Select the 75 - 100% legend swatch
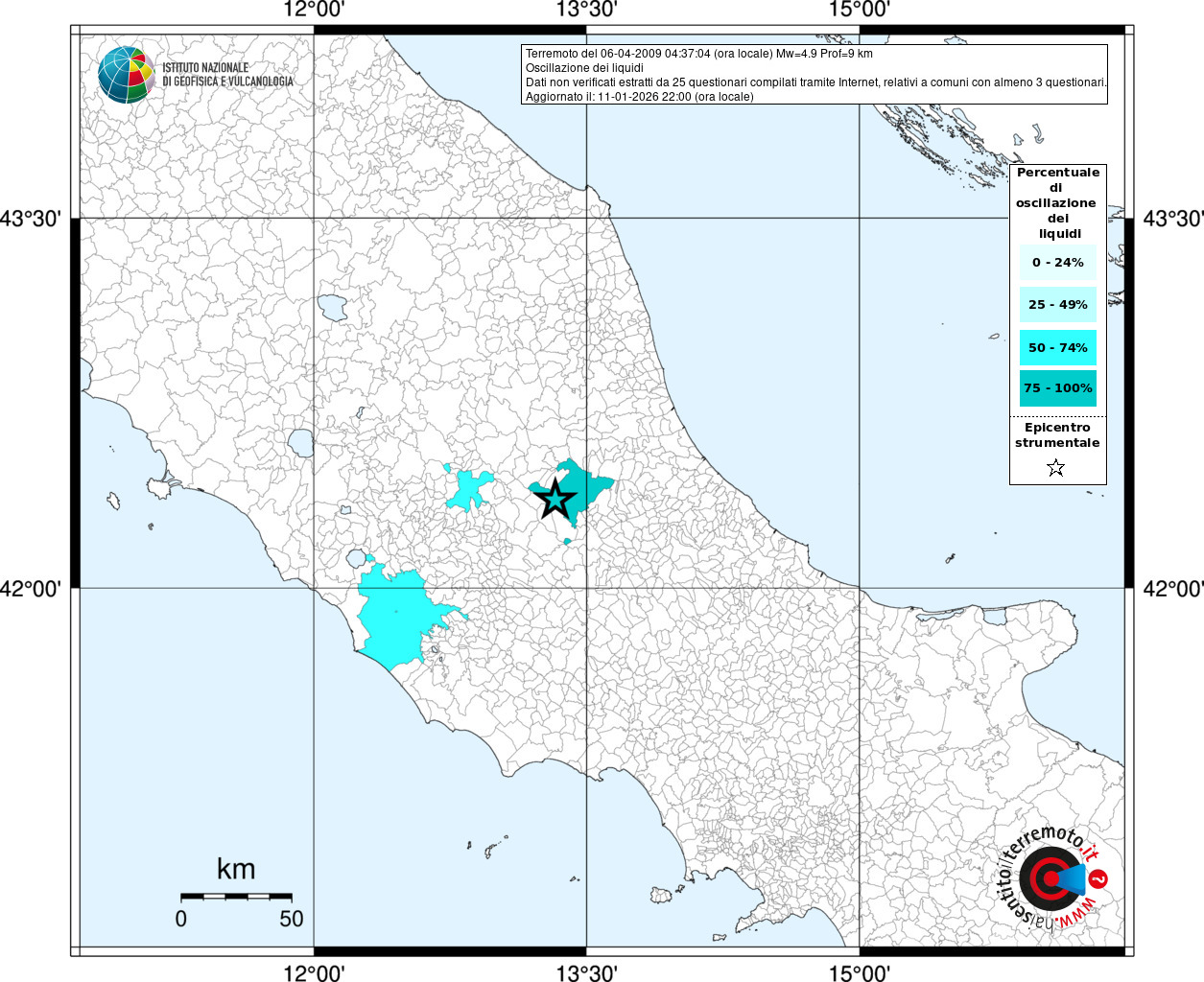The image size is (1204, 982). pos(1058,388)
